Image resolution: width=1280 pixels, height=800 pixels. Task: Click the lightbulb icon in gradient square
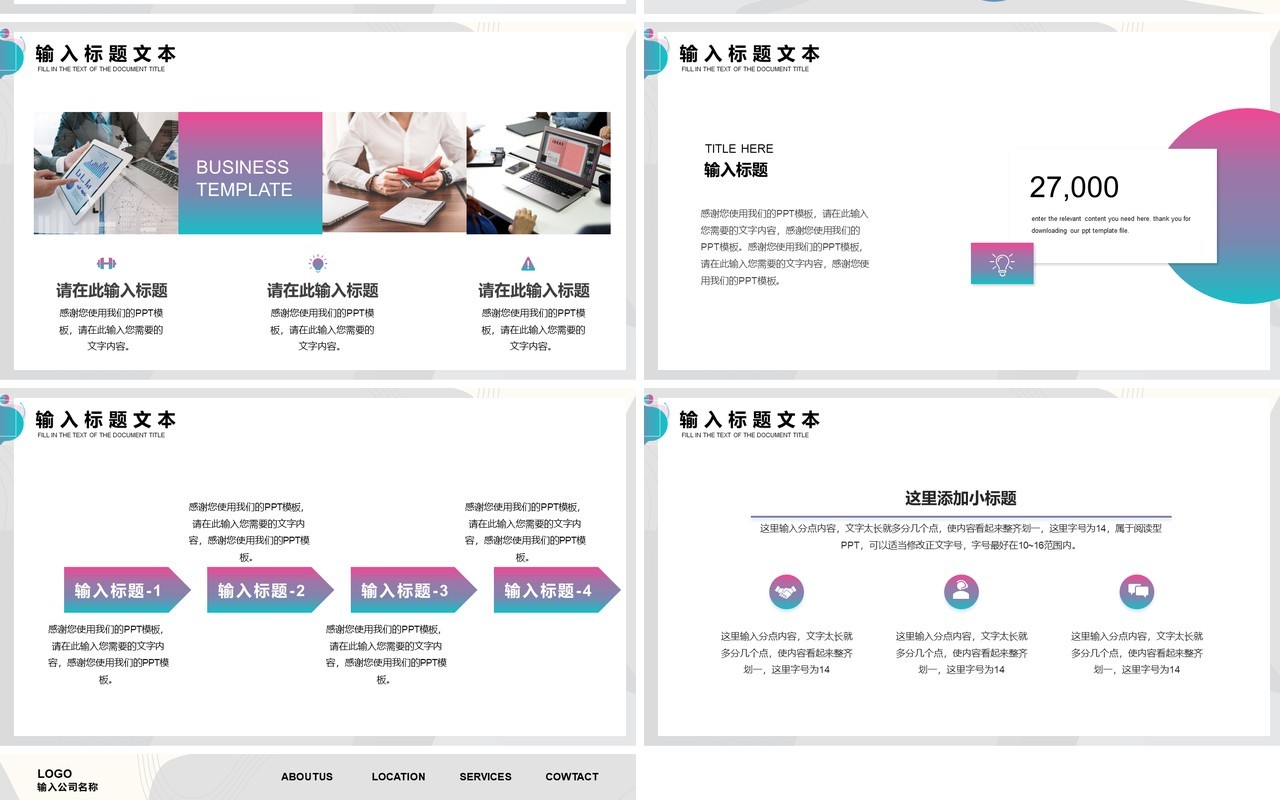(x=1002, y=263)
